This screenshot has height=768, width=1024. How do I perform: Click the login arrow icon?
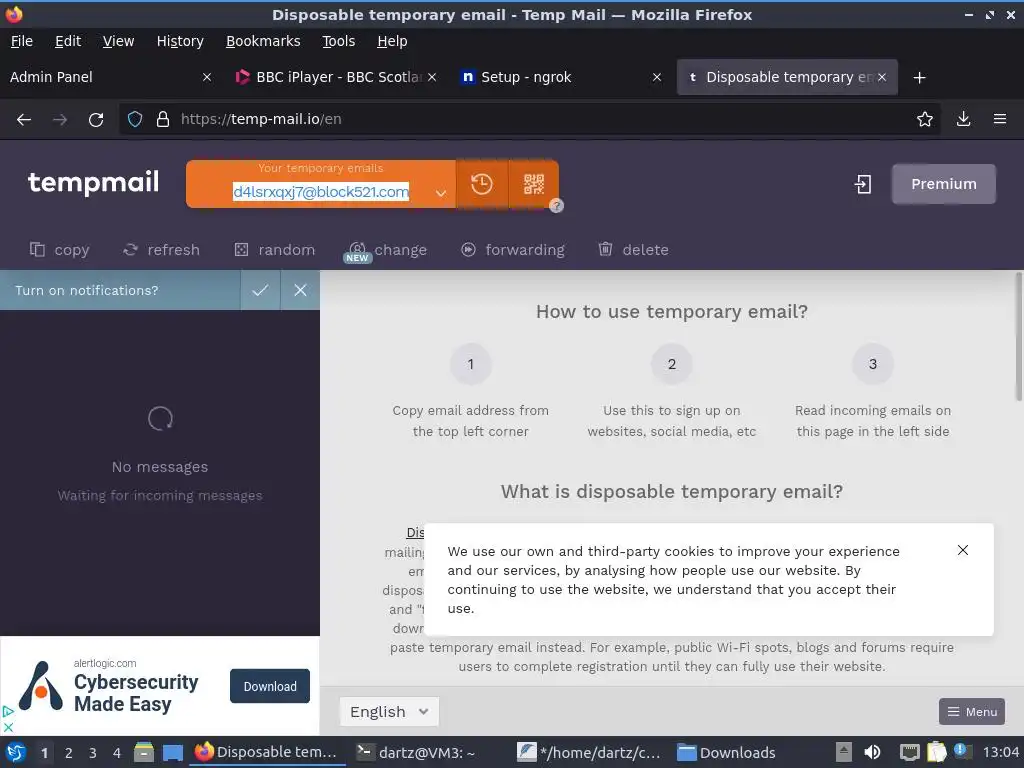click(x=863, y=184)
